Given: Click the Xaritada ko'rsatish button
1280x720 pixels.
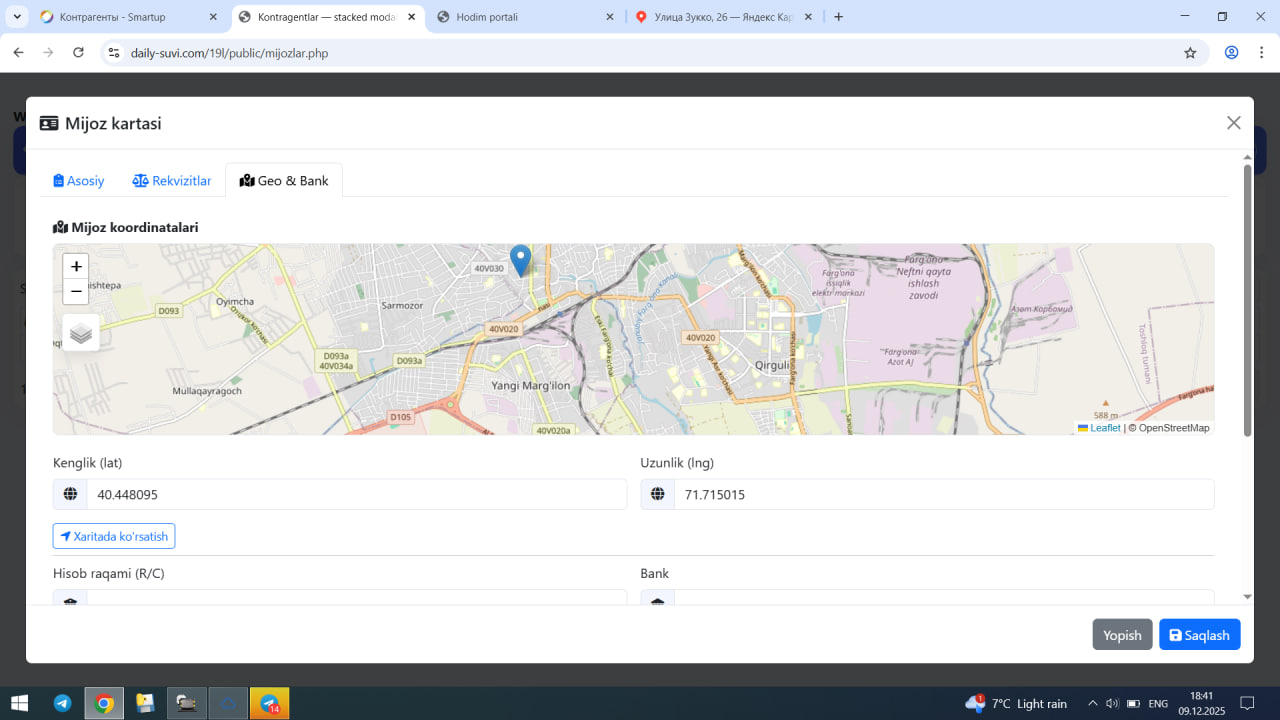Looking at the screenshot, I should [114, 536].
